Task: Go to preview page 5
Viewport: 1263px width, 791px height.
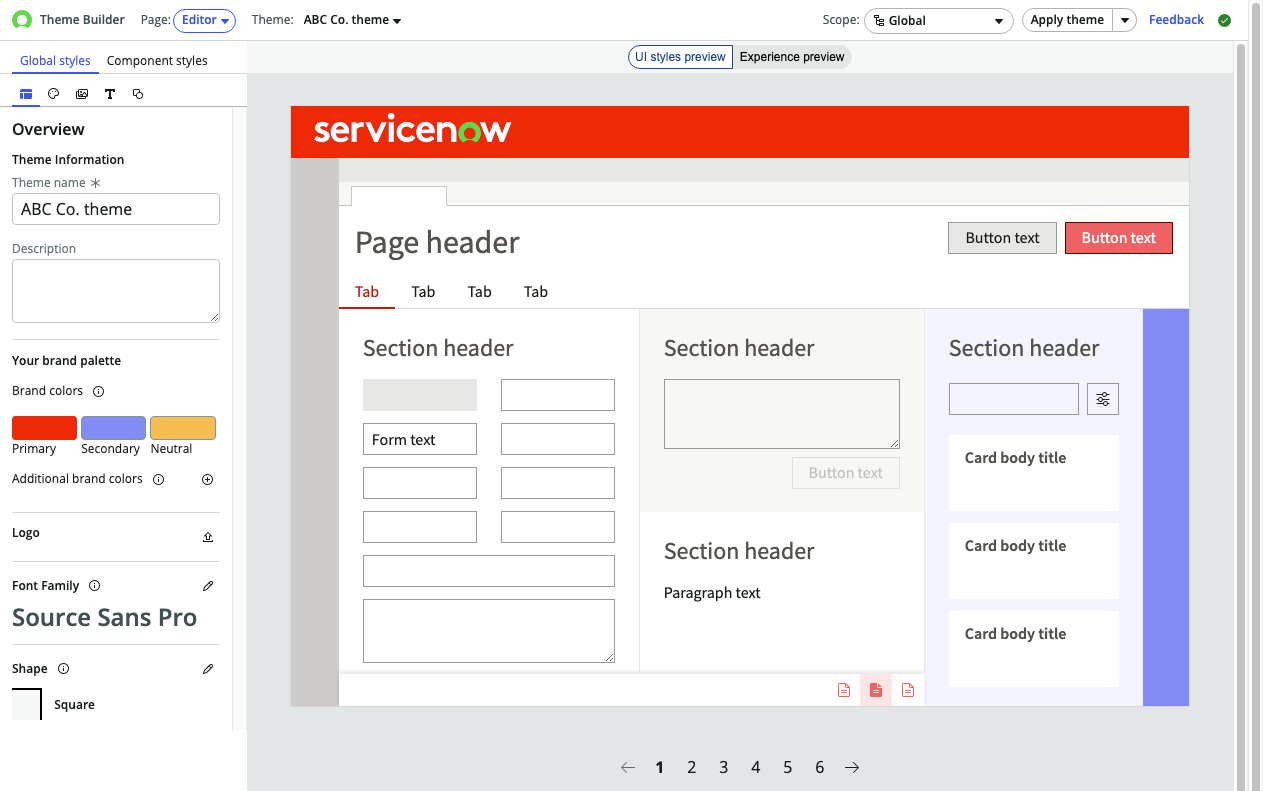Action: point(787,768)
